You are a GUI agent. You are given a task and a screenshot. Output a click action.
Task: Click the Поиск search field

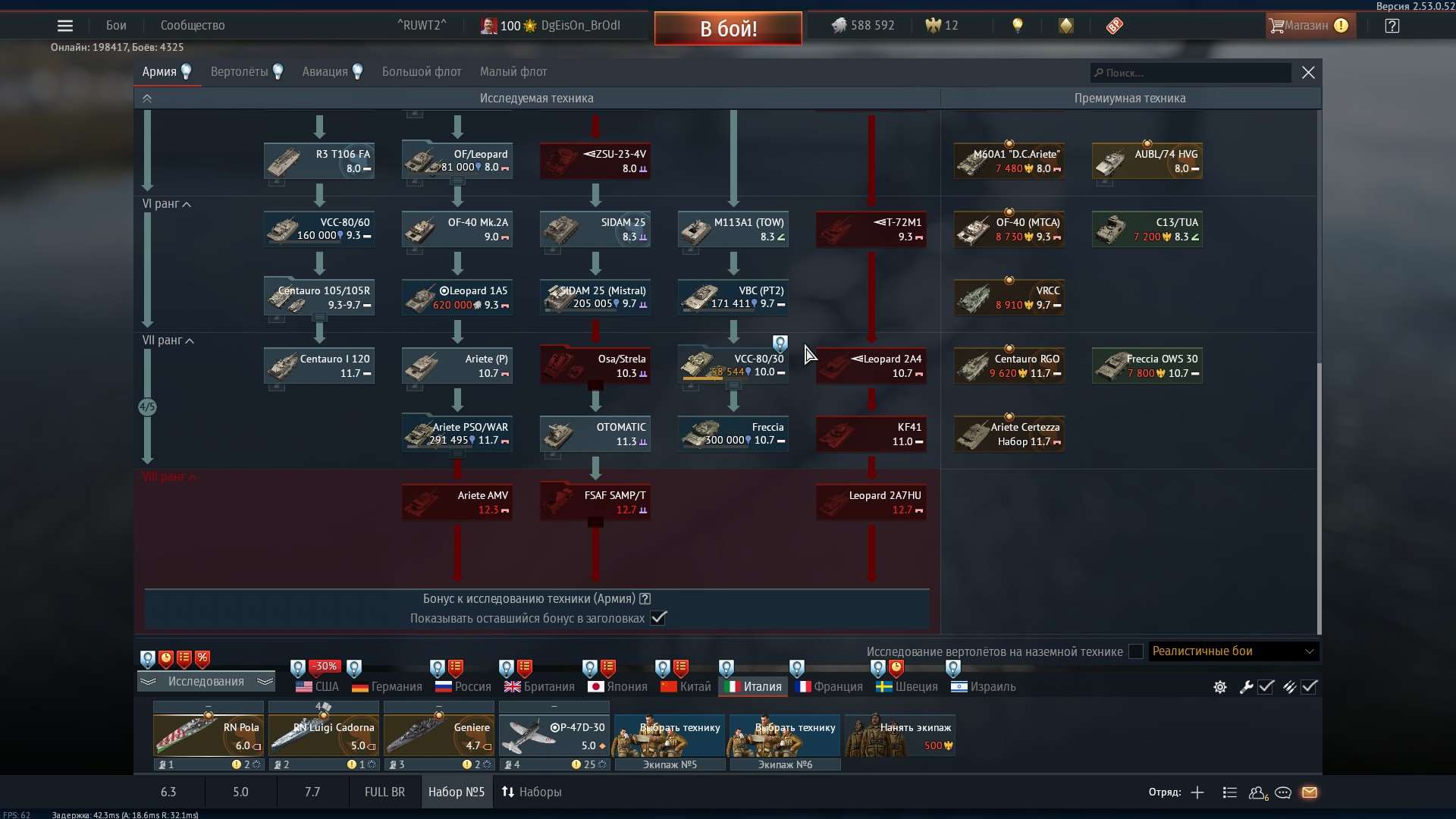[x=1190, y=72]
